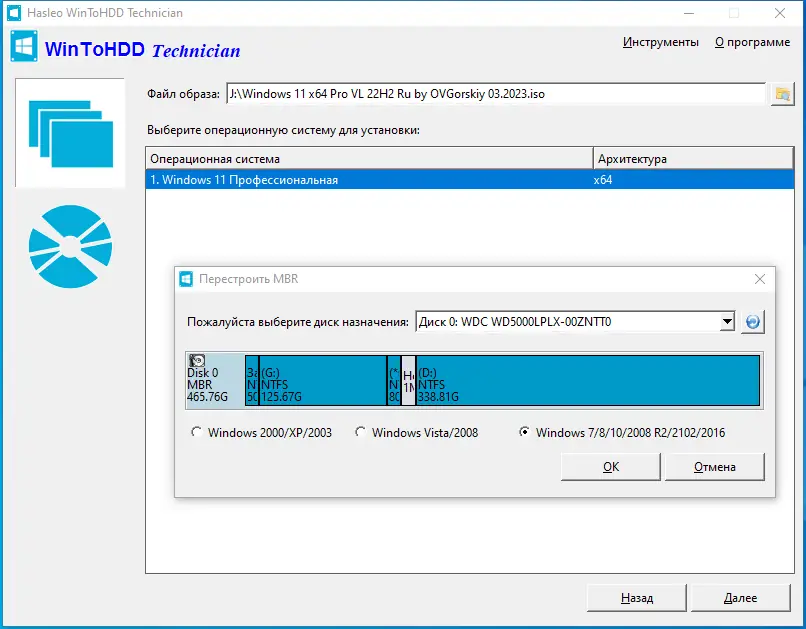Open the Инструменты menu

tap(661, 42)
